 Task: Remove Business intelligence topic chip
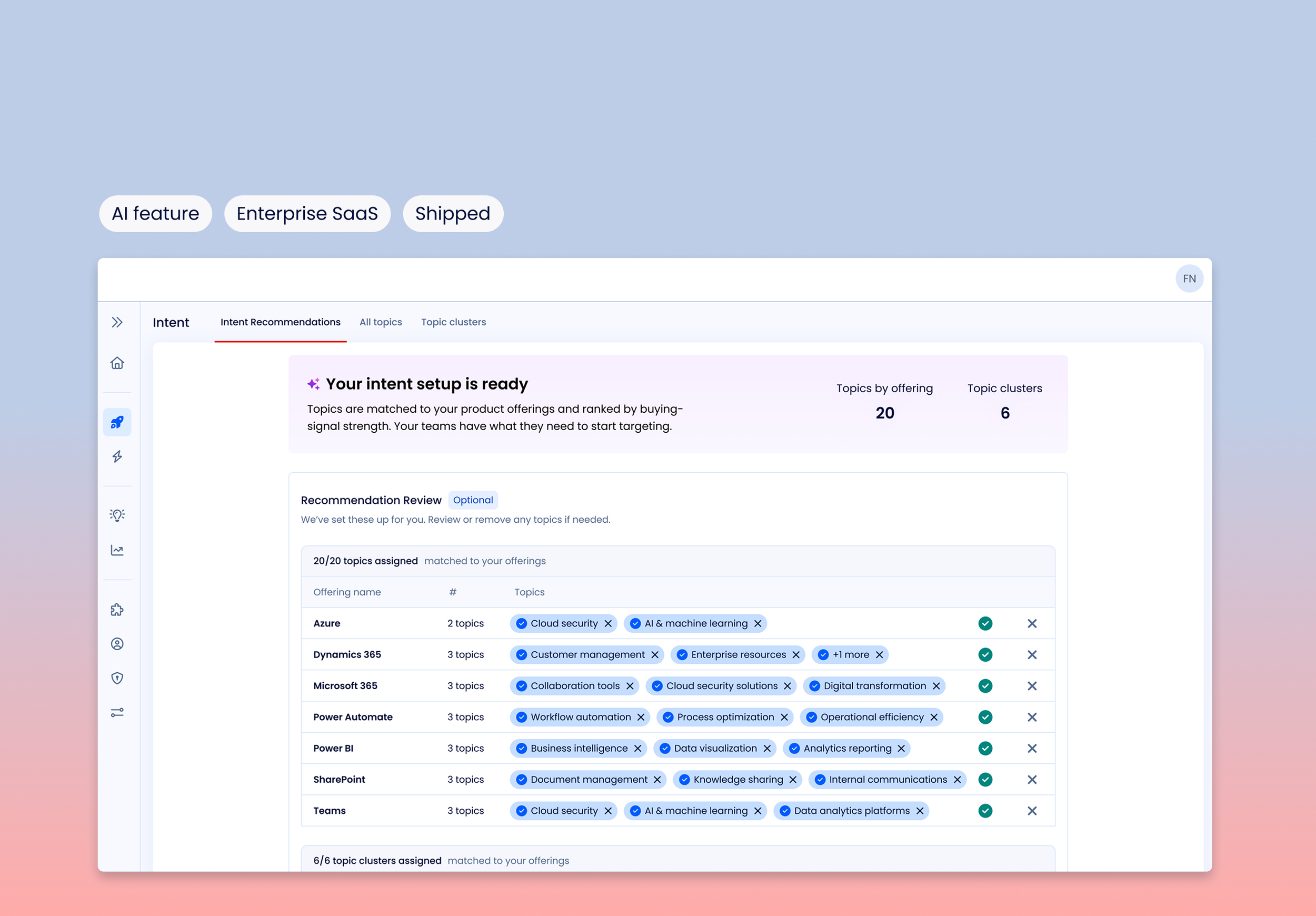637,748
